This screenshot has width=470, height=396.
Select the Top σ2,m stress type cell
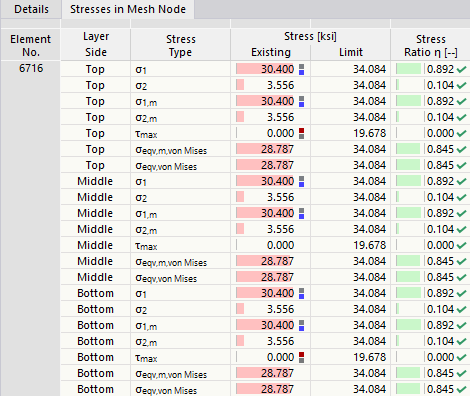180,117
